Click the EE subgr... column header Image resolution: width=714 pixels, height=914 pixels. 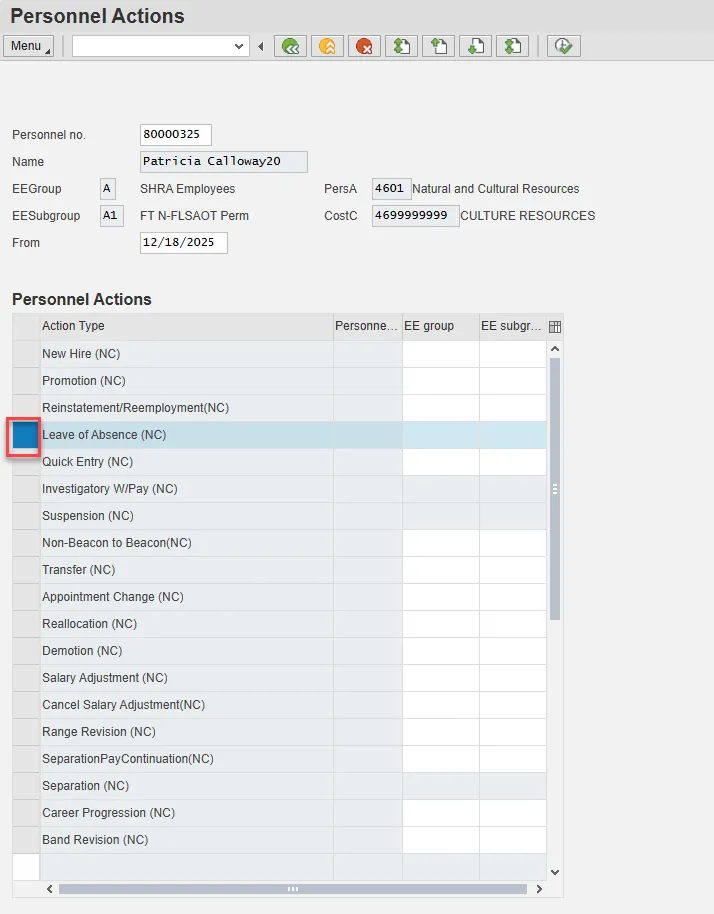coord(513,326)
